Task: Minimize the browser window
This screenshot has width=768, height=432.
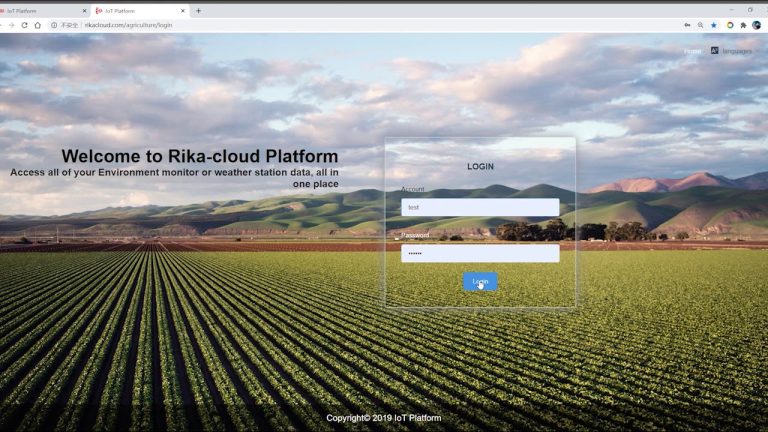Action: coord(731,10)
